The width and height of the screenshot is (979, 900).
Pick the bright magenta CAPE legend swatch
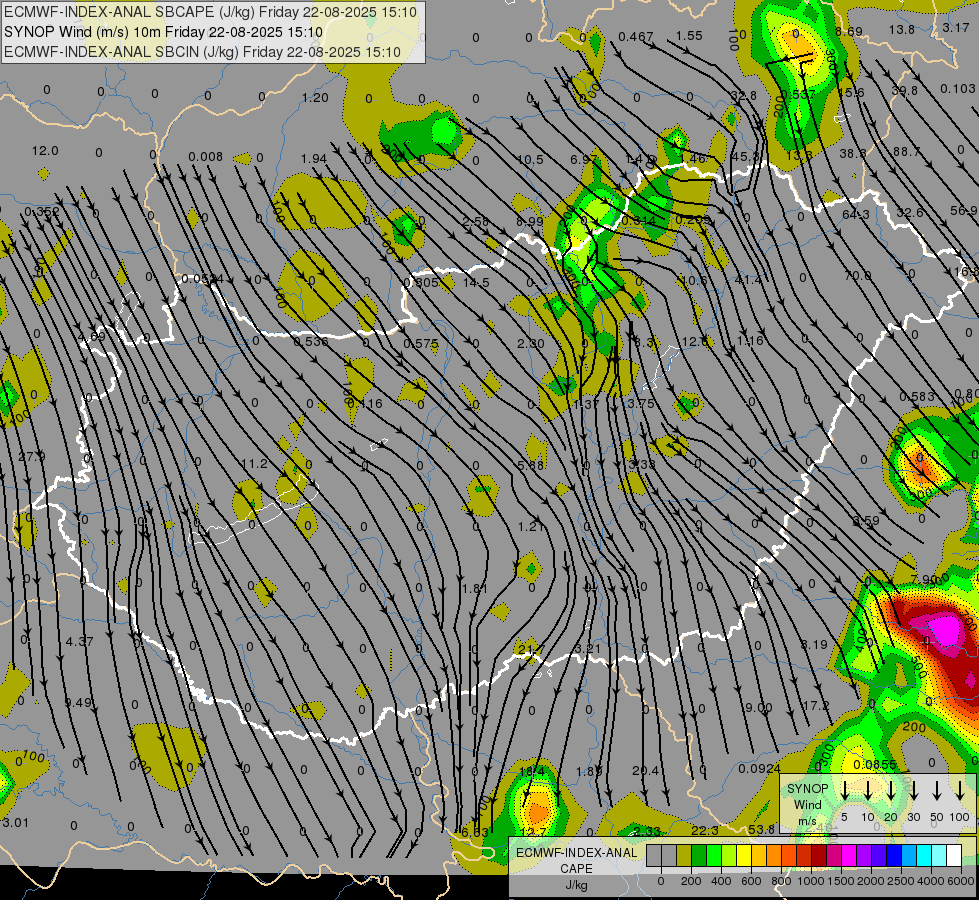click(849, 855)
